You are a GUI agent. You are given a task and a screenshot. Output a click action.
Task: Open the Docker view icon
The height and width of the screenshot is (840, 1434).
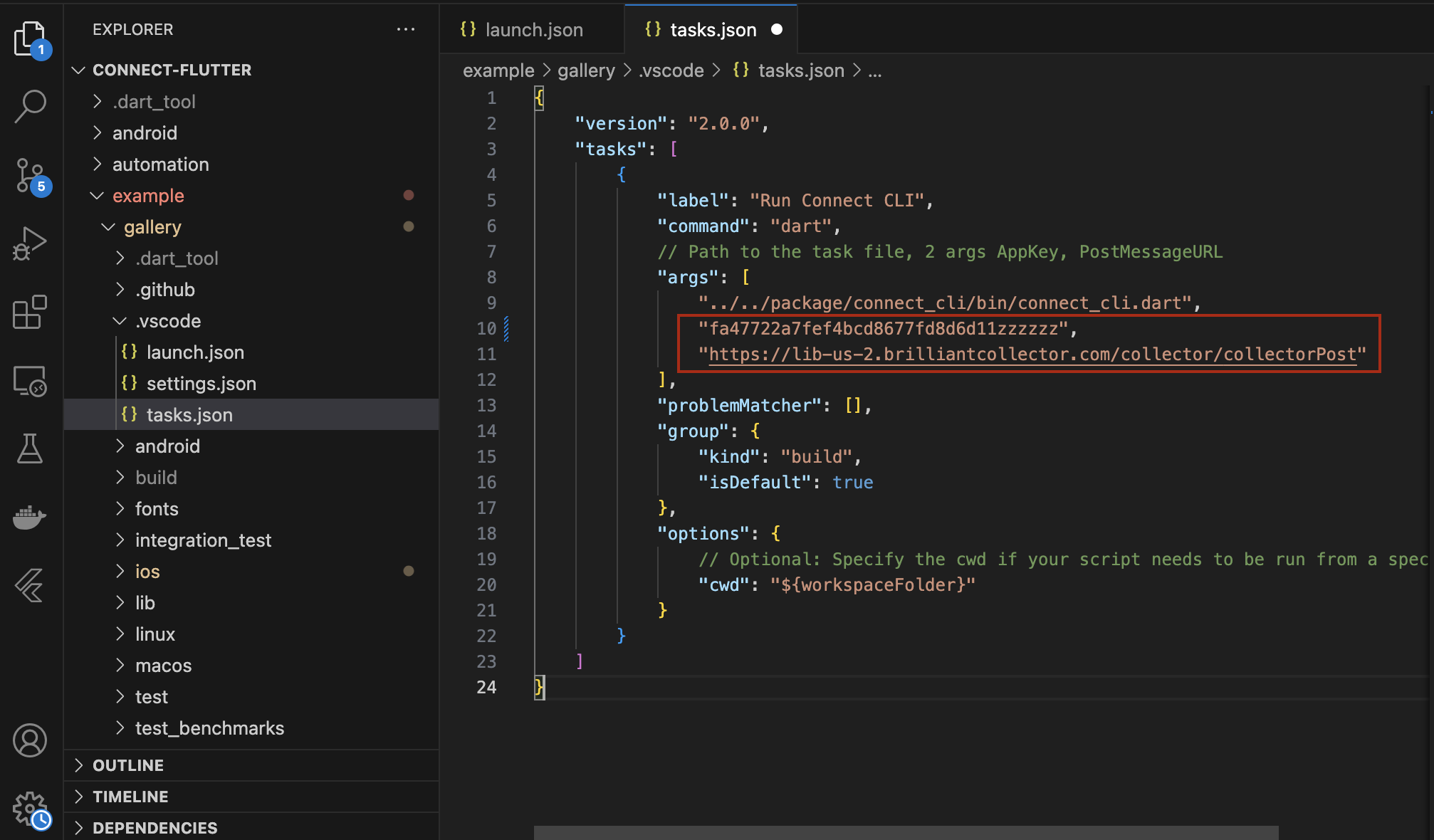(x=30, y=517)
